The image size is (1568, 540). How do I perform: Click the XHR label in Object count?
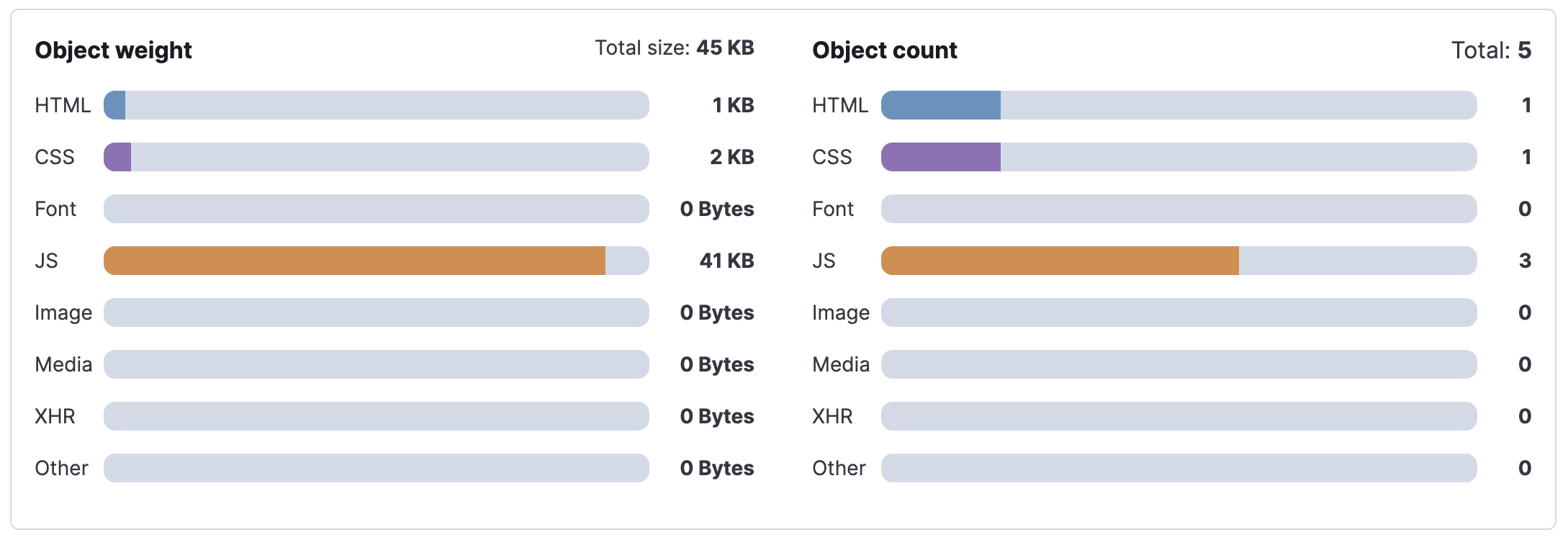[832, 416]
